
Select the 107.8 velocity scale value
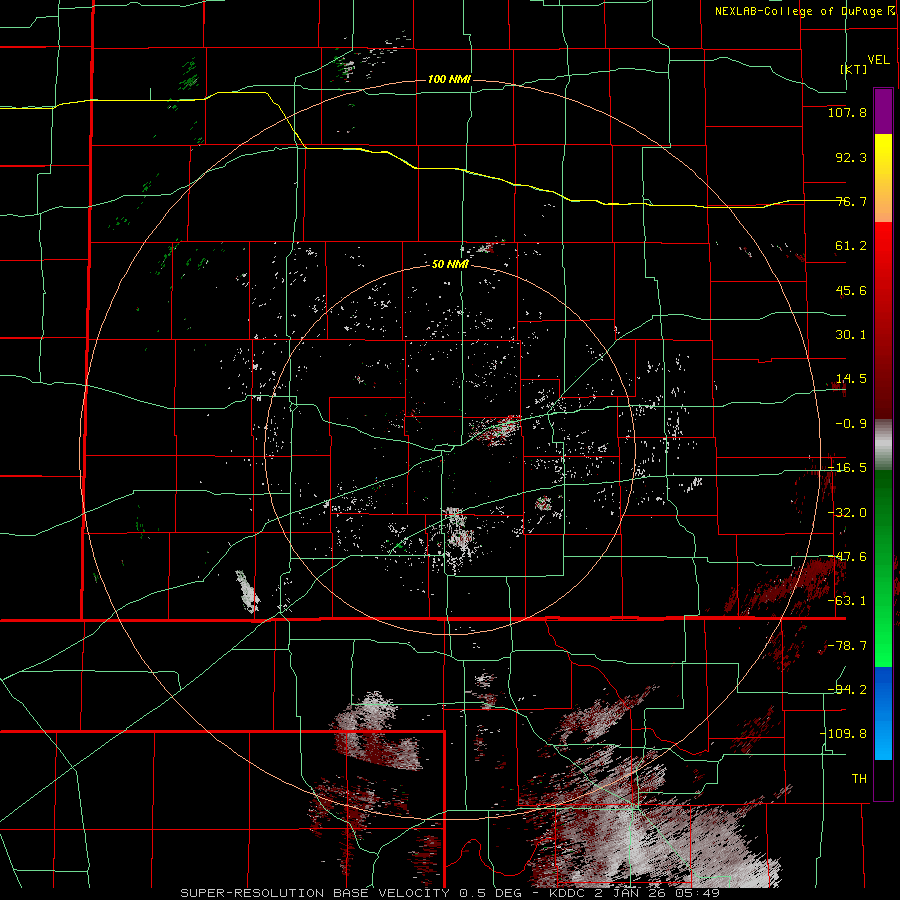(847, 112)
